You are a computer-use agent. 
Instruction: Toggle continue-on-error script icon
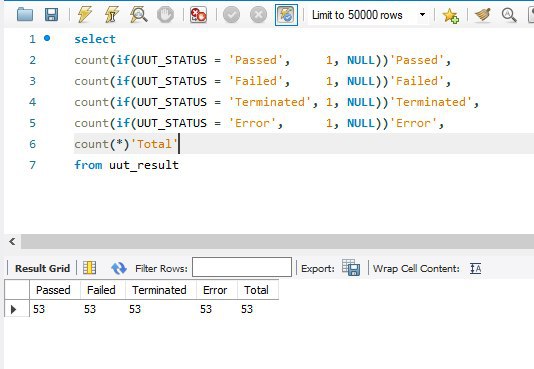(x=198, y=15)
